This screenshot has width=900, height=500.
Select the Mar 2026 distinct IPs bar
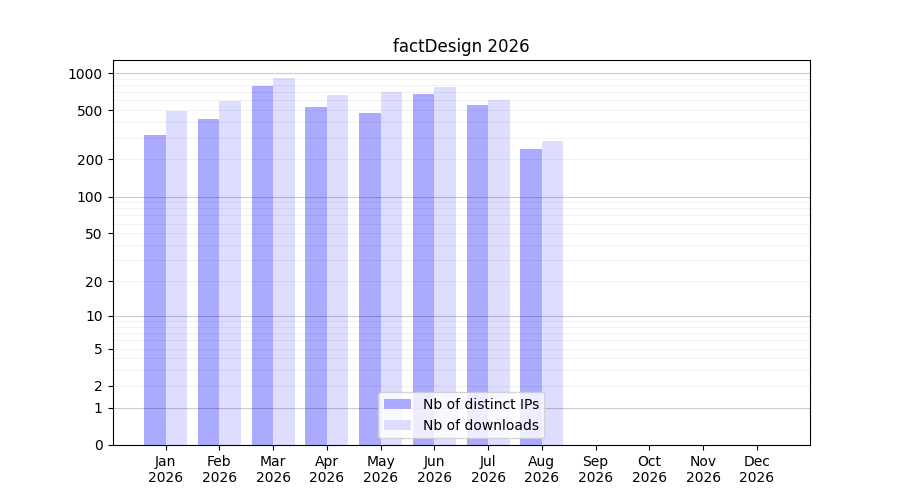point(262,266)
